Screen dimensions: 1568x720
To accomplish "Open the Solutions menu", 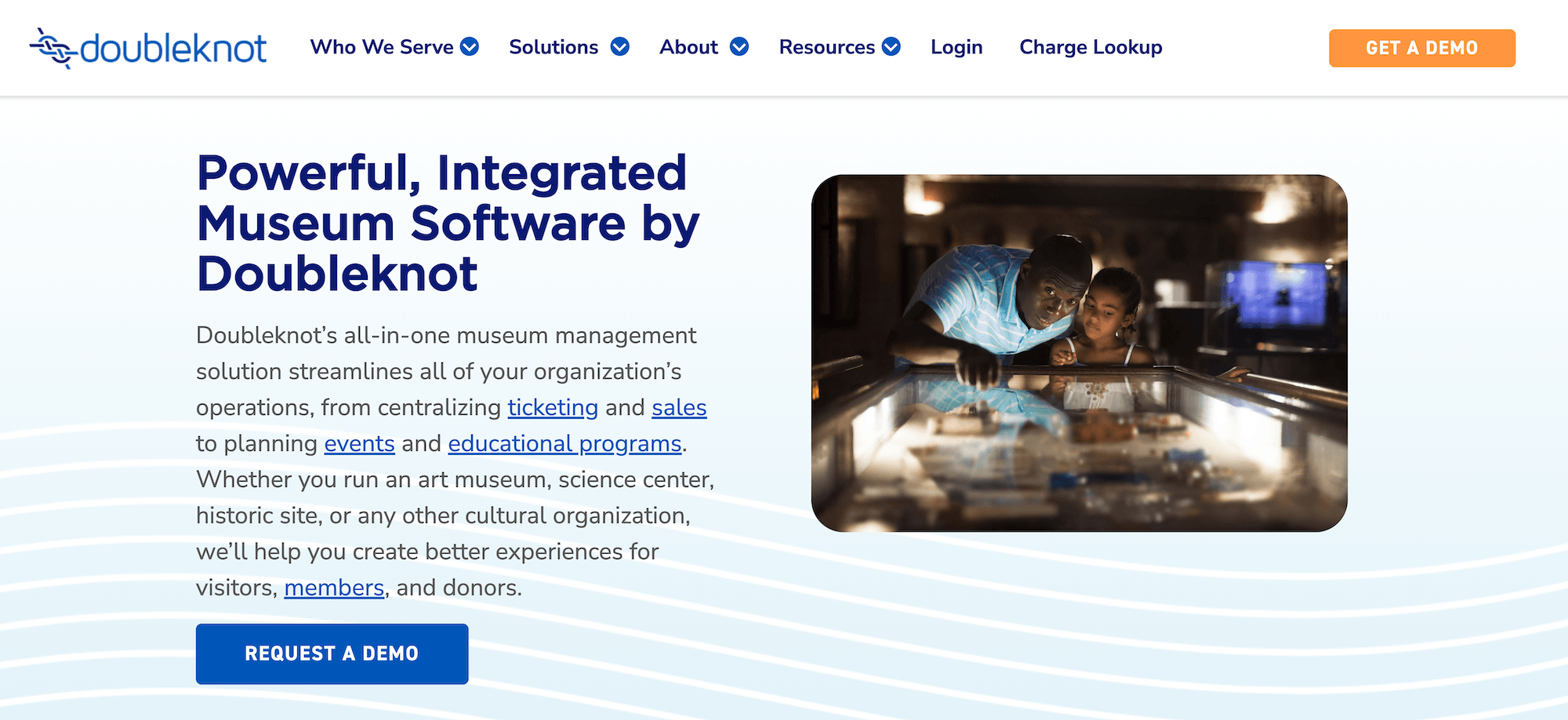I will tap(554, 47).
